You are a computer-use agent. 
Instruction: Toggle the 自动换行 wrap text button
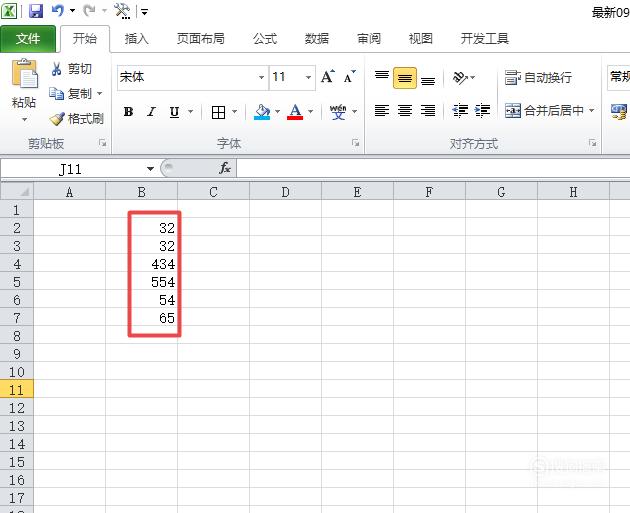pos(538,77)
